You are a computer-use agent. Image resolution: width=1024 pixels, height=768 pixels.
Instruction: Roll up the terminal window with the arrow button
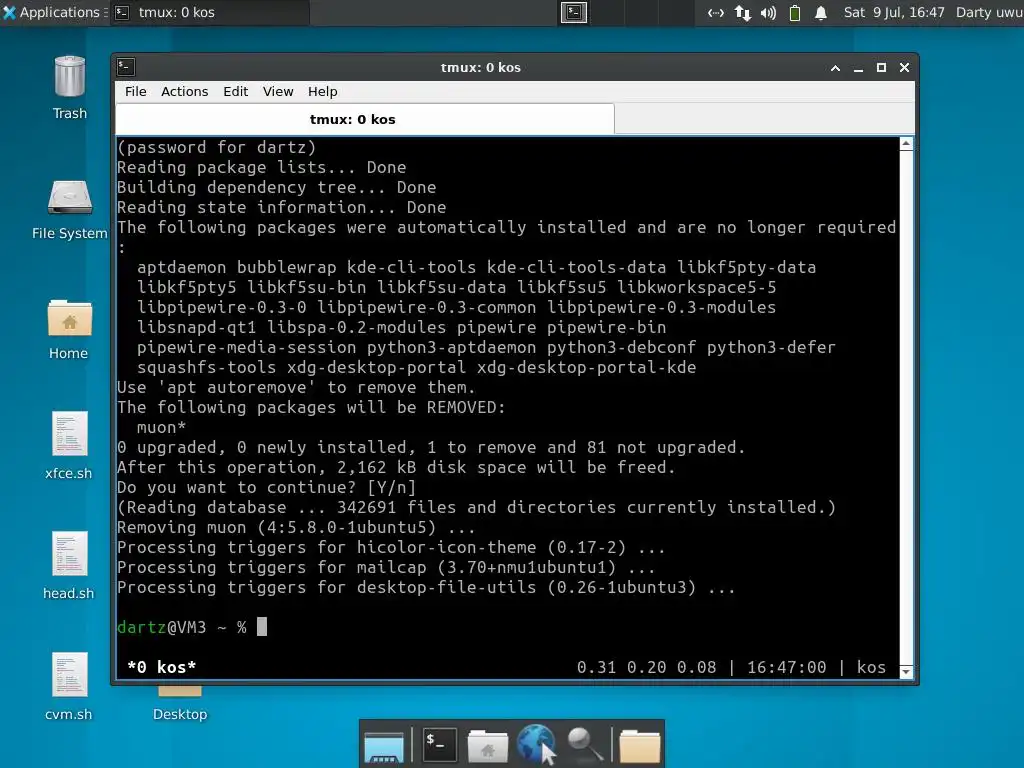835,67
